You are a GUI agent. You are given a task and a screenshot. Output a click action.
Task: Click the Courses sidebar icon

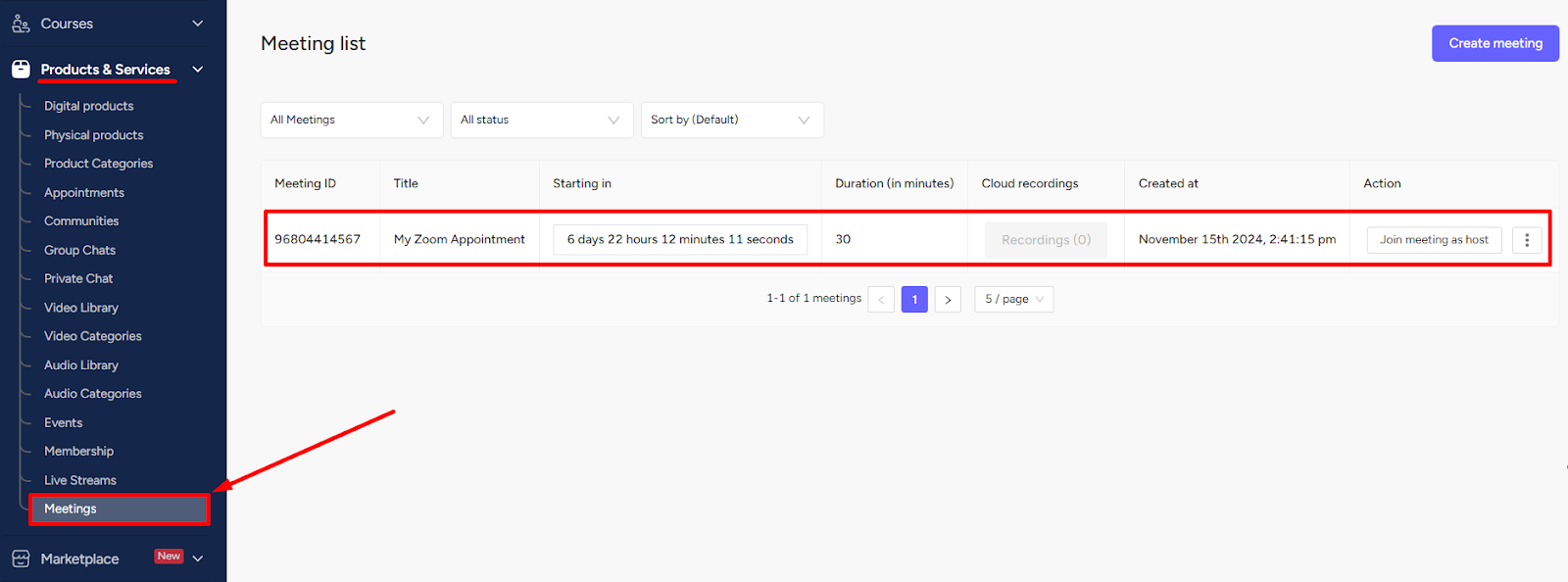coord(21,24)
